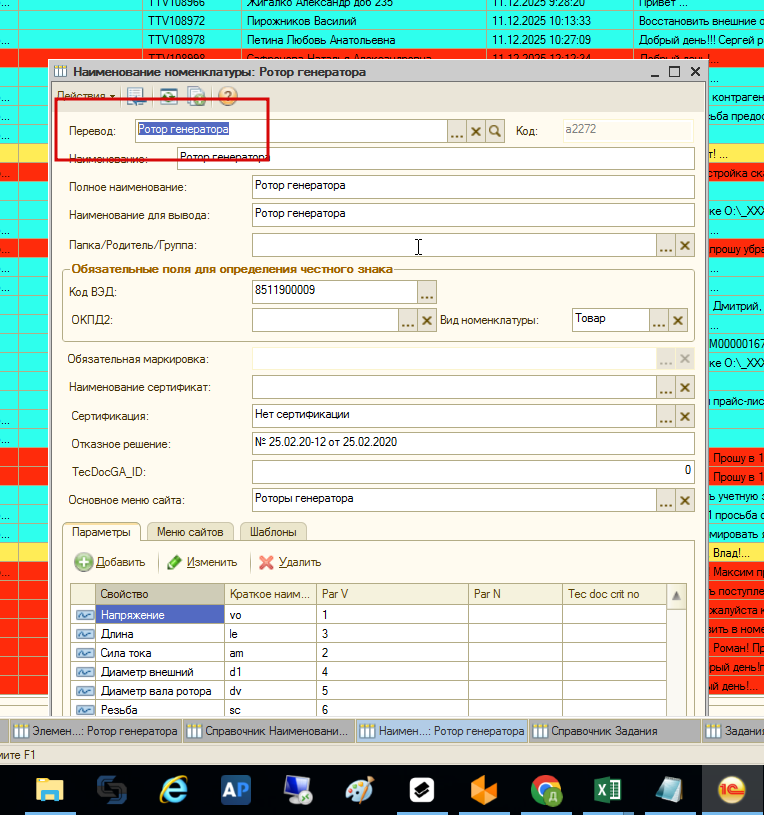This screenshot has width=764, height=815.
Task: Open Excel from taskbar
Action: [x=608, y=790]
